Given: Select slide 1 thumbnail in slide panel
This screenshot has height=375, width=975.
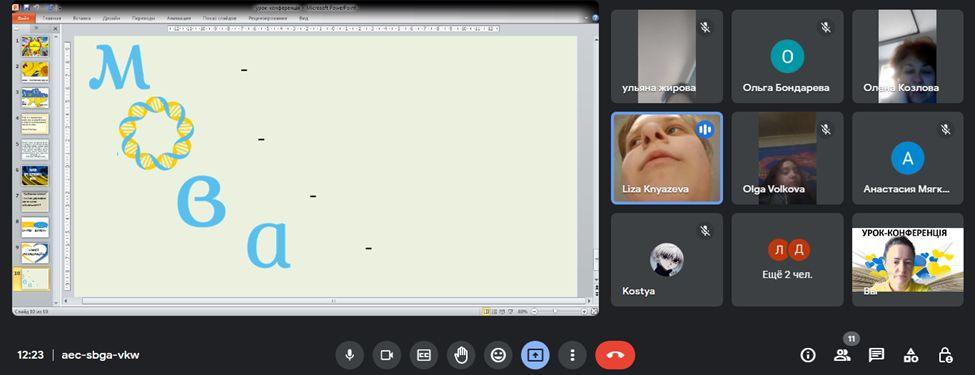Looking at the screenshot, I should (35, 46).
